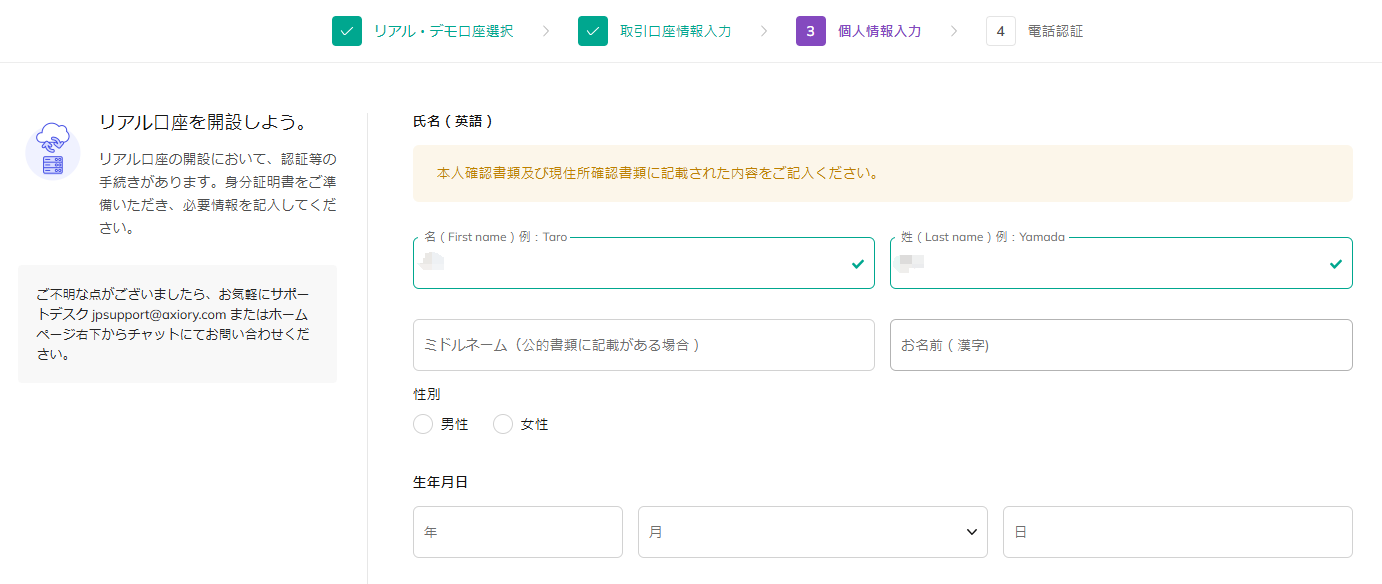Click the 個人情報入力 step label
Viewport: 1382px width, 584px height.
click(879, 31)
